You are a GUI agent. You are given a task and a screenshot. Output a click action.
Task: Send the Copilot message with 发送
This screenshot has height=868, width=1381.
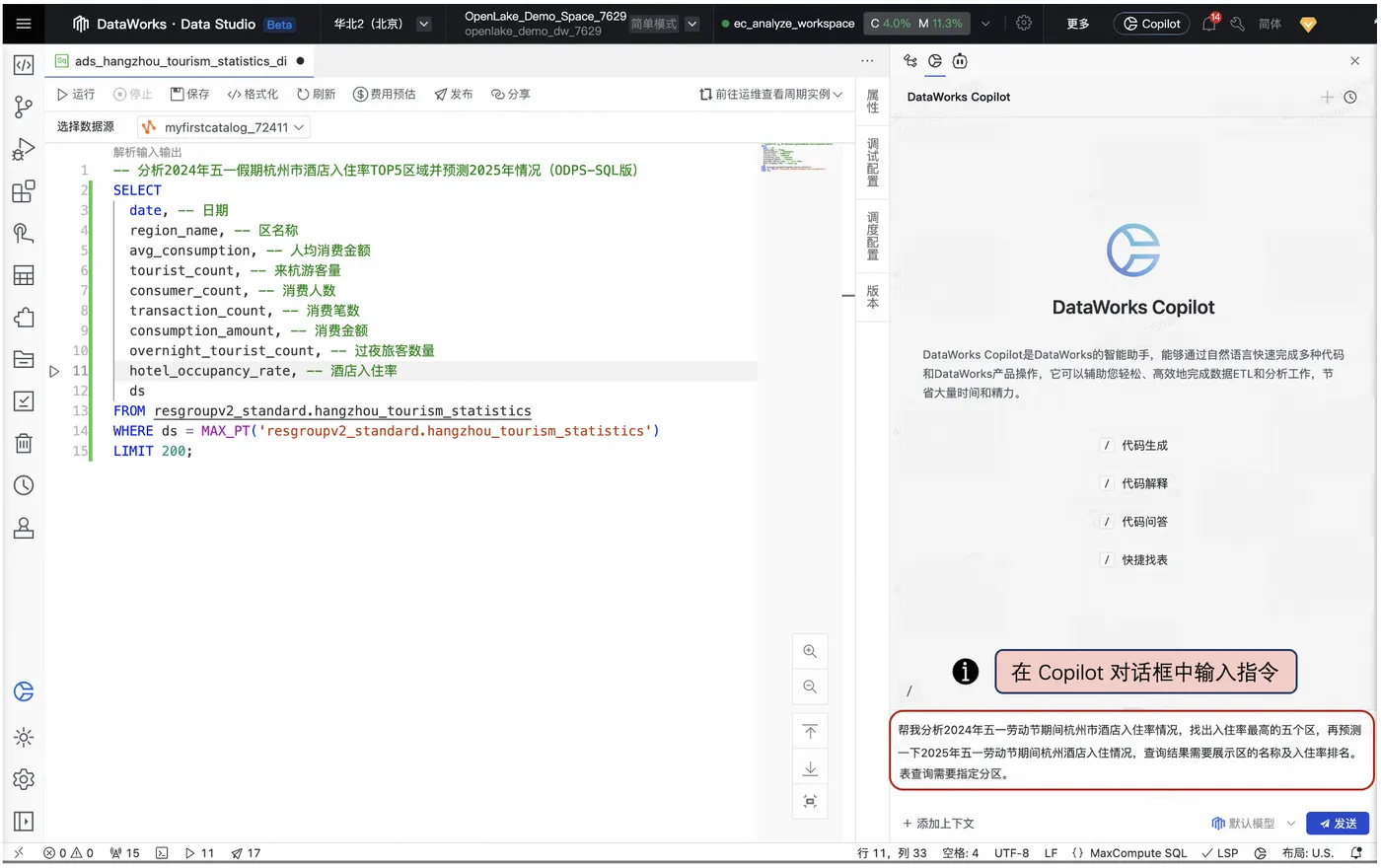[1338, 824]
